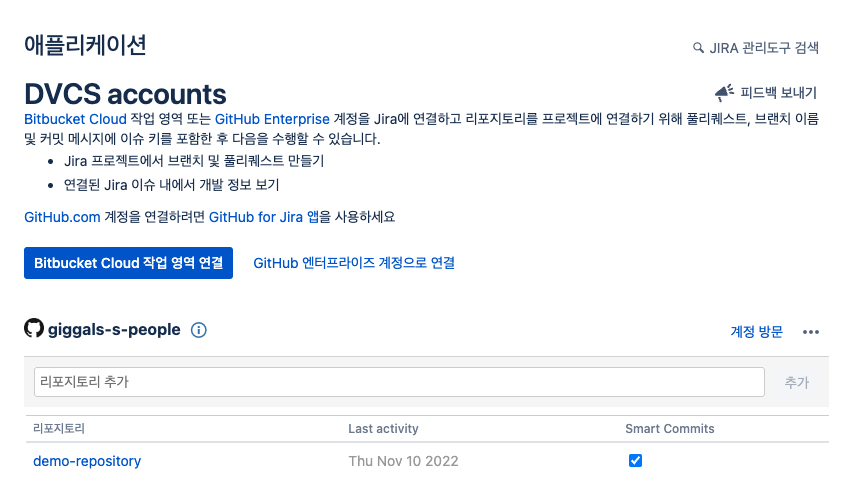Follow the Bitbucket Cloud link in description
This screenshot has width=844, height=482.
tap(75, 119)
